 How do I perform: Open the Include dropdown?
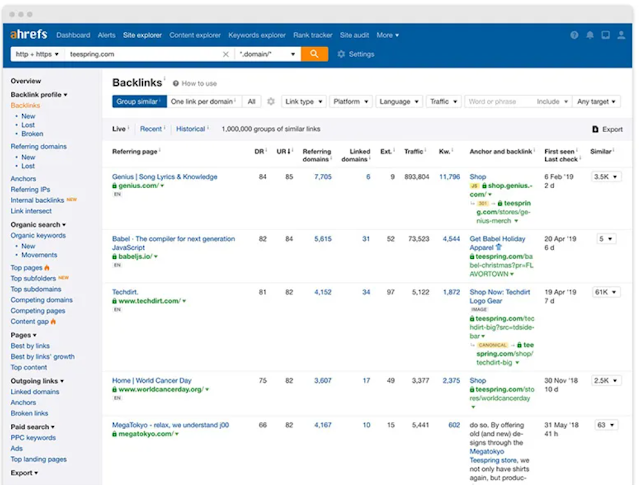[552, 101]
